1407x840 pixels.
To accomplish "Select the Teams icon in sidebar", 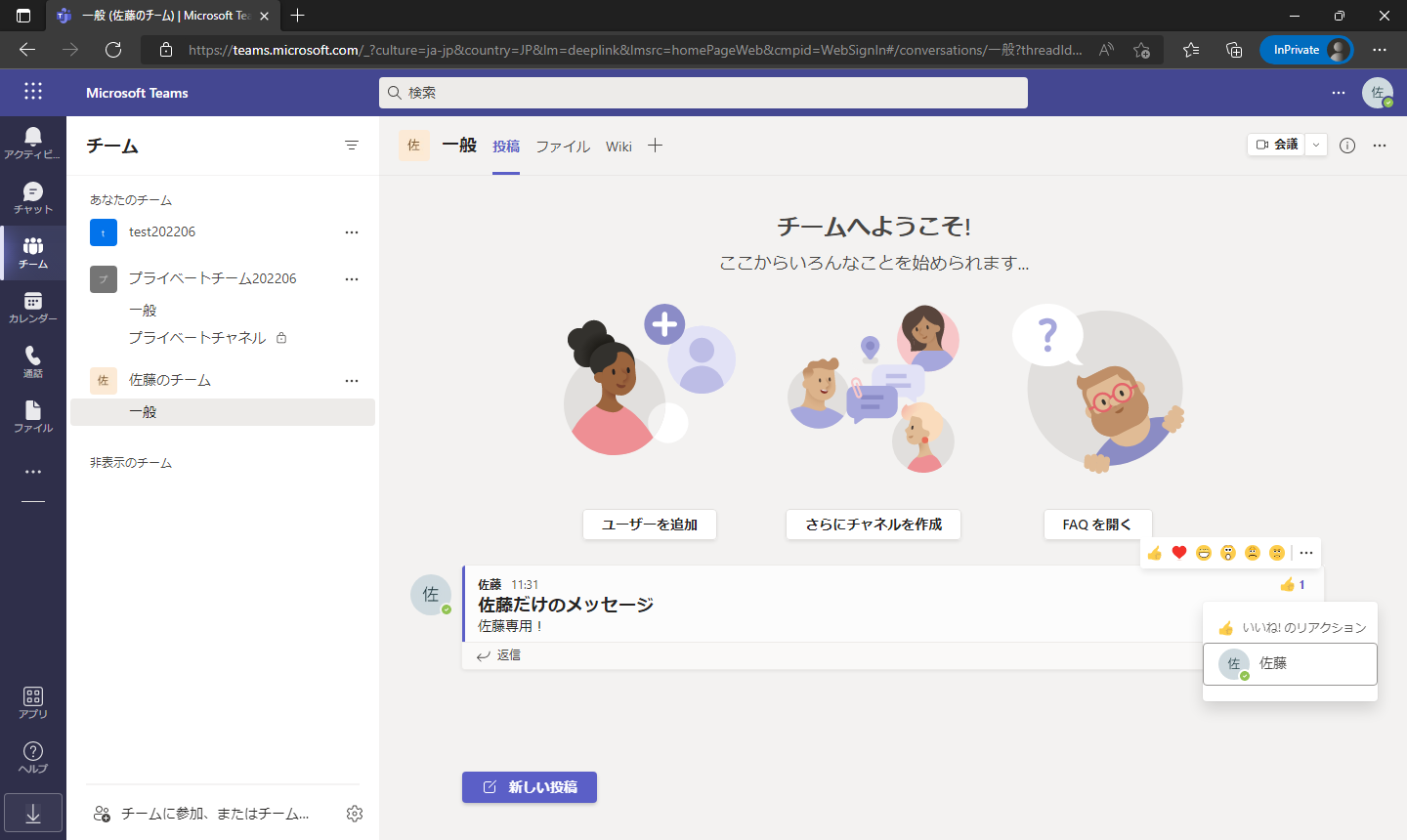I will [32, 252].
